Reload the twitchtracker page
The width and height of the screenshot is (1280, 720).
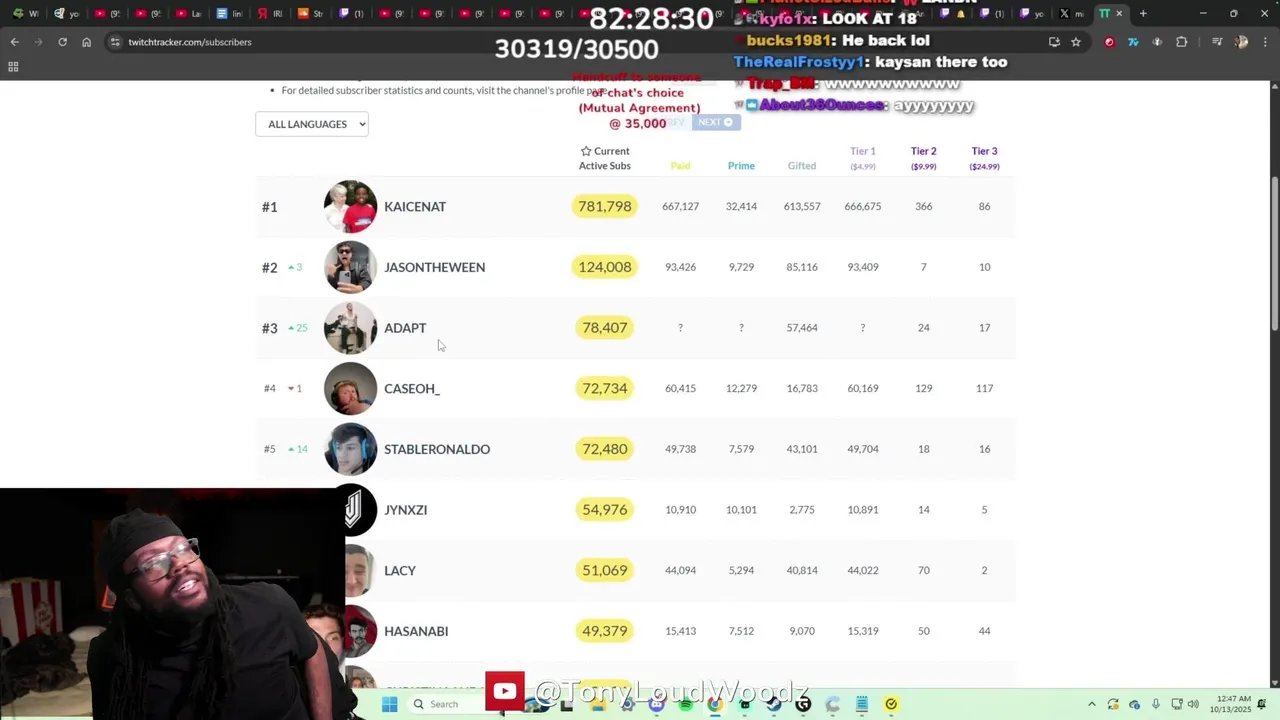(x=62, y=42)
